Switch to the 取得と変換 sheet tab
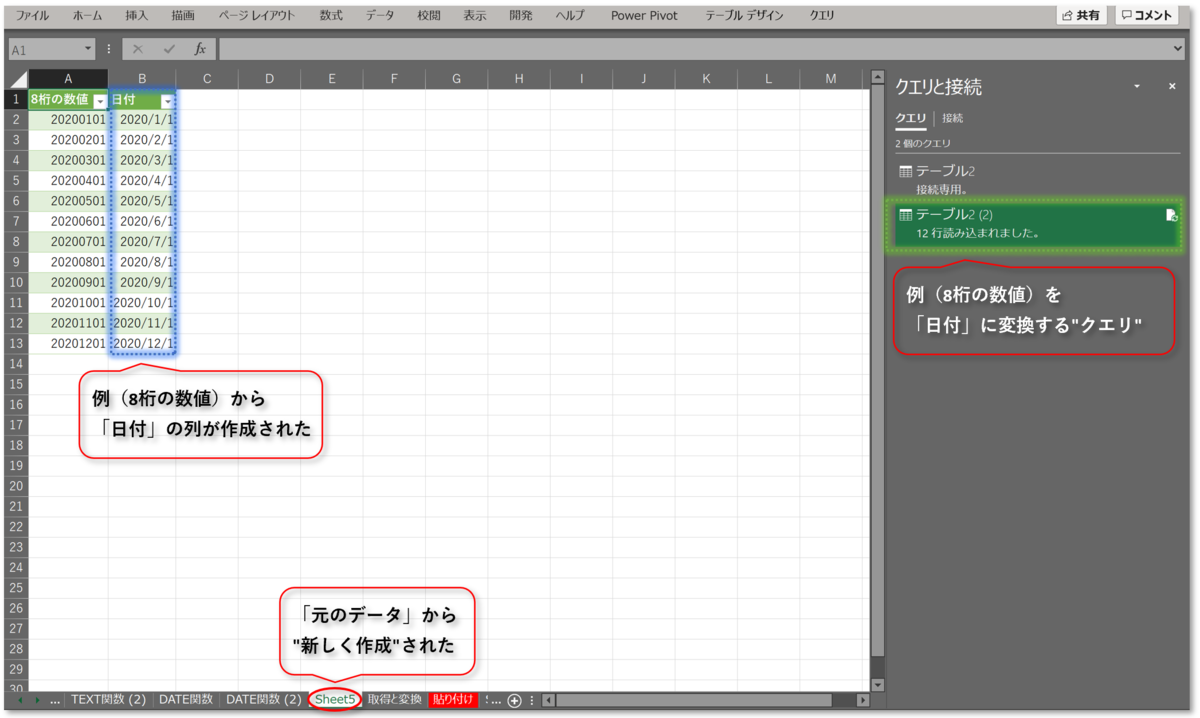Image resolution: width=1200 pixels, height=718 pixels. coord(395,700)
